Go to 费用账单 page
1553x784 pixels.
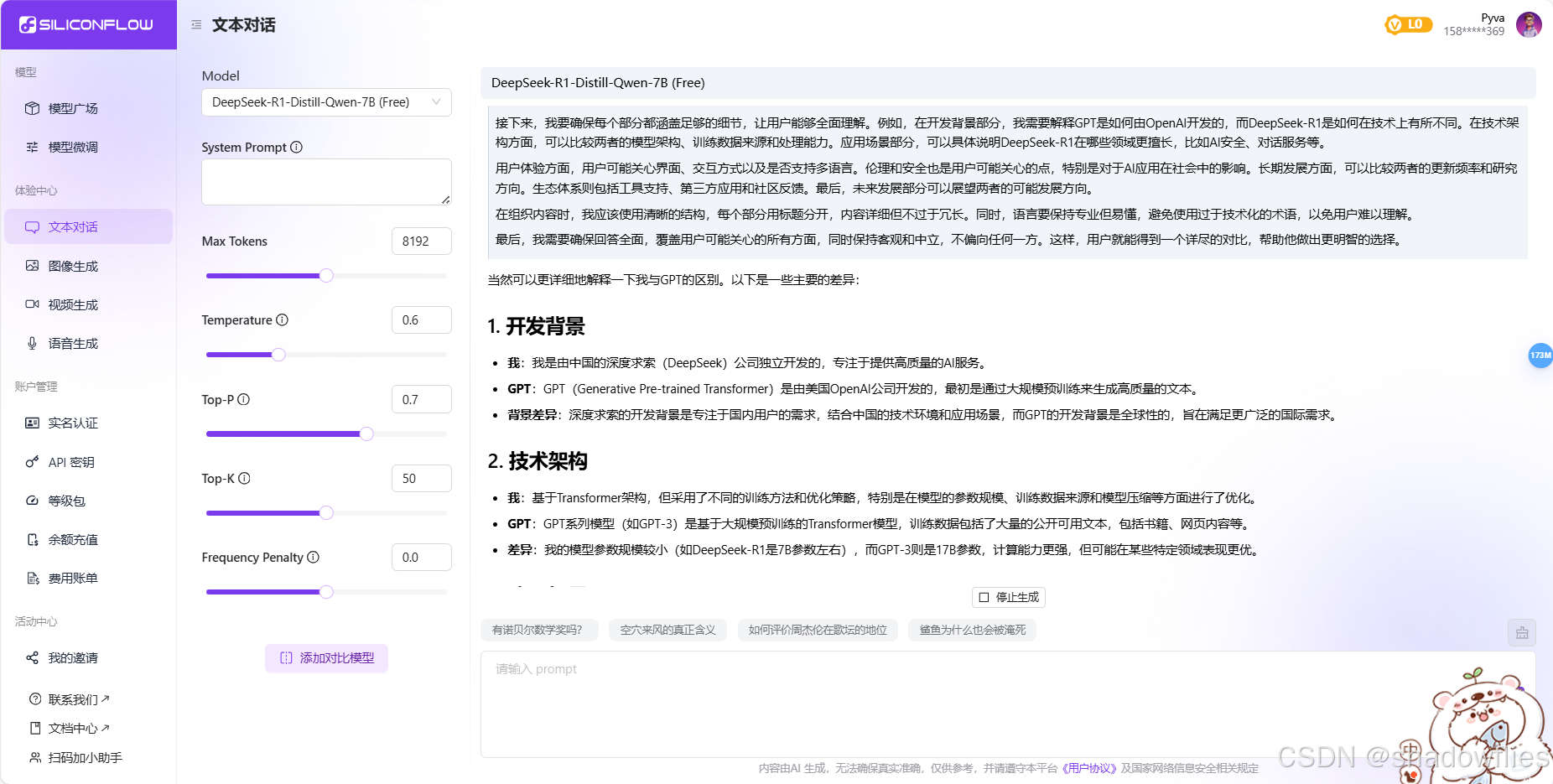click(x=88, y=578)
